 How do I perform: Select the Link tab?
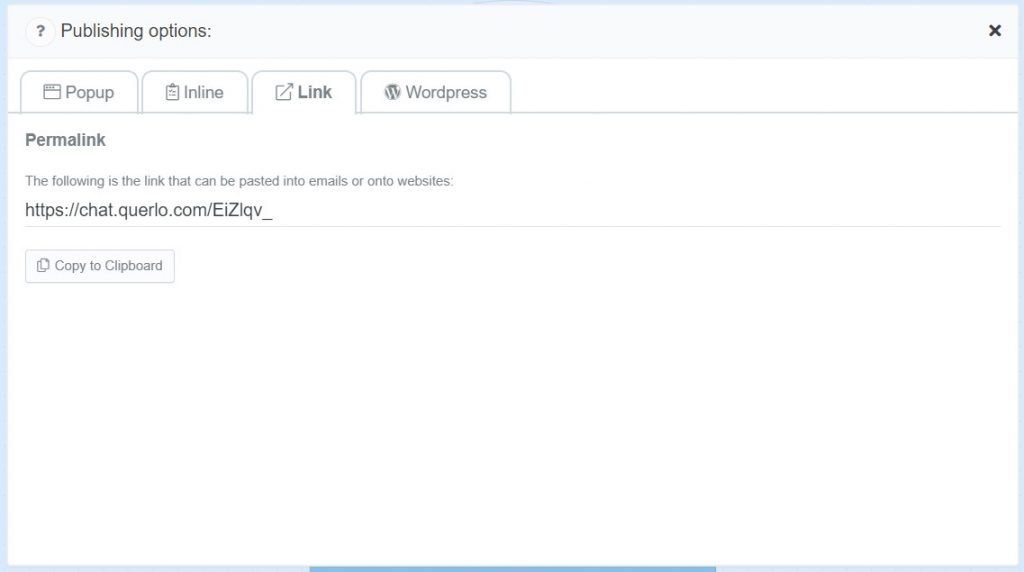click(x=304, y=92)
